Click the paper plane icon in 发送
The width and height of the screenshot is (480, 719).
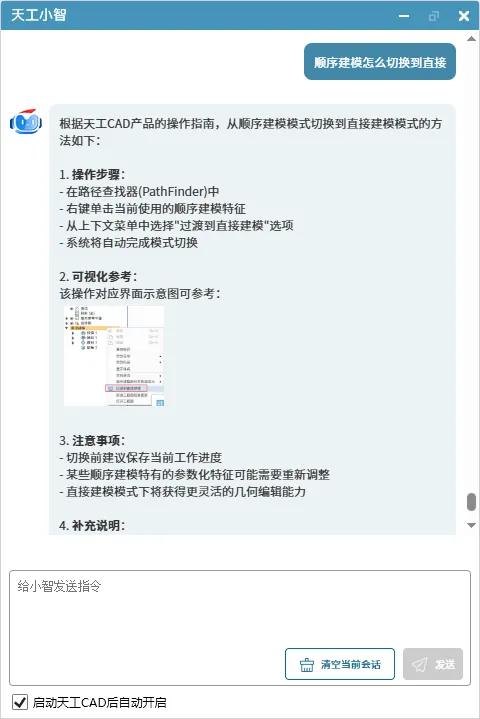[419, 664]
